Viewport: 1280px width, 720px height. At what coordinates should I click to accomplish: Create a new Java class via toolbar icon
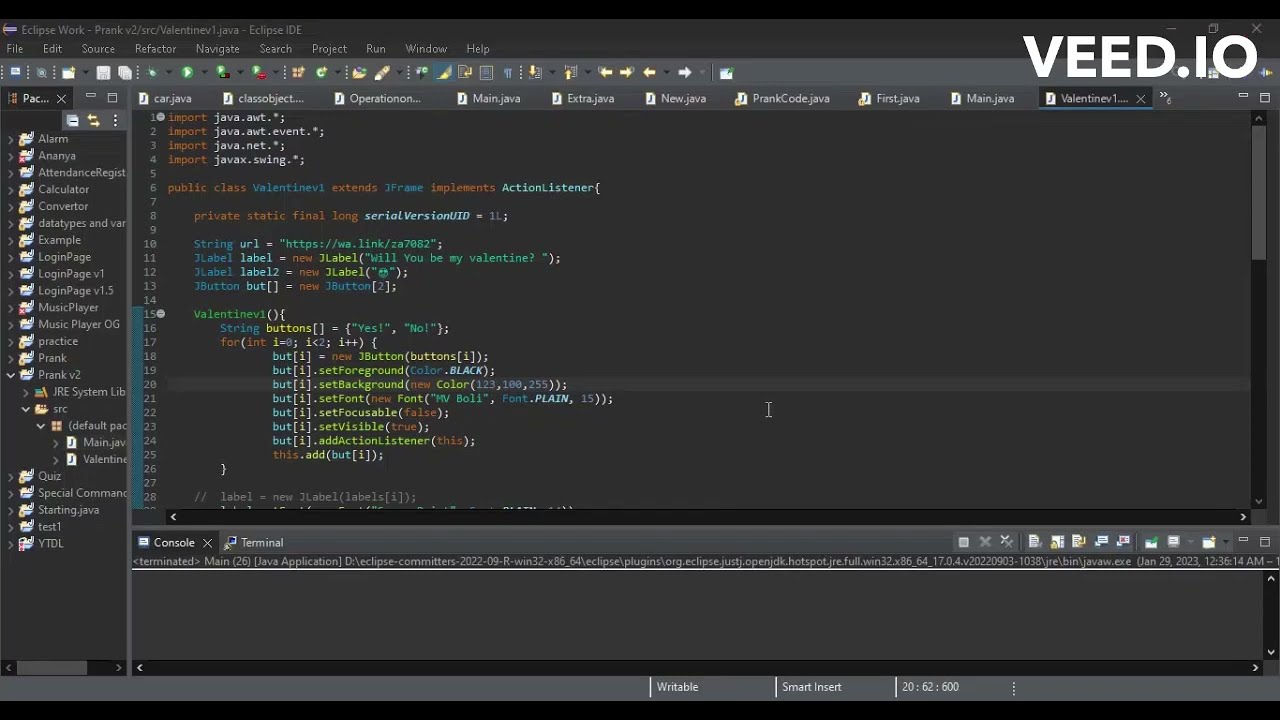[321, 72]
